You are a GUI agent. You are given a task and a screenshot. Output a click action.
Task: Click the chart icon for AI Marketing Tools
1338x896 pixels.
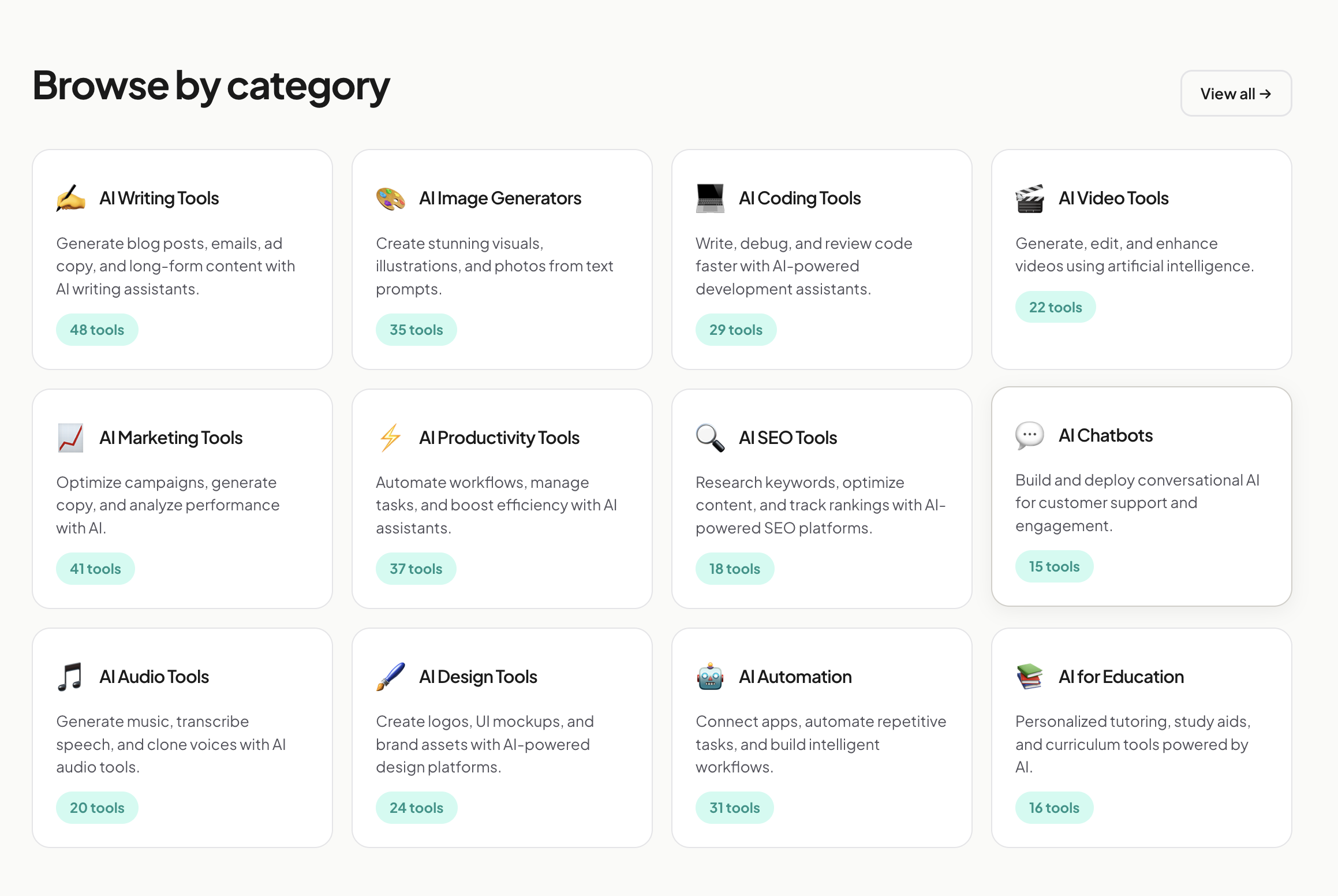coord(72,437)
